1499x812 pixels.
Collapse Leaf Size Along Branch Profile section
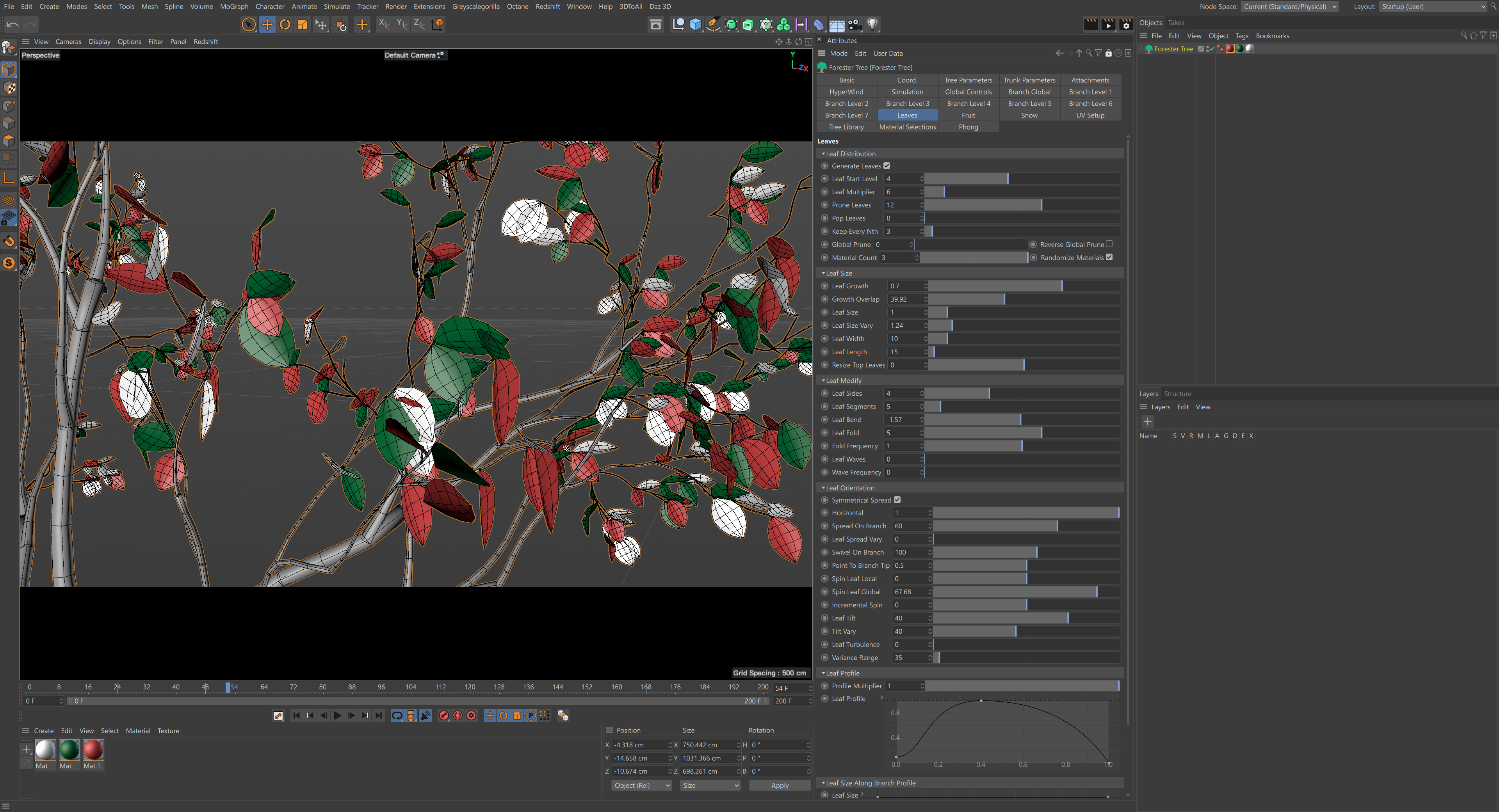823,784
